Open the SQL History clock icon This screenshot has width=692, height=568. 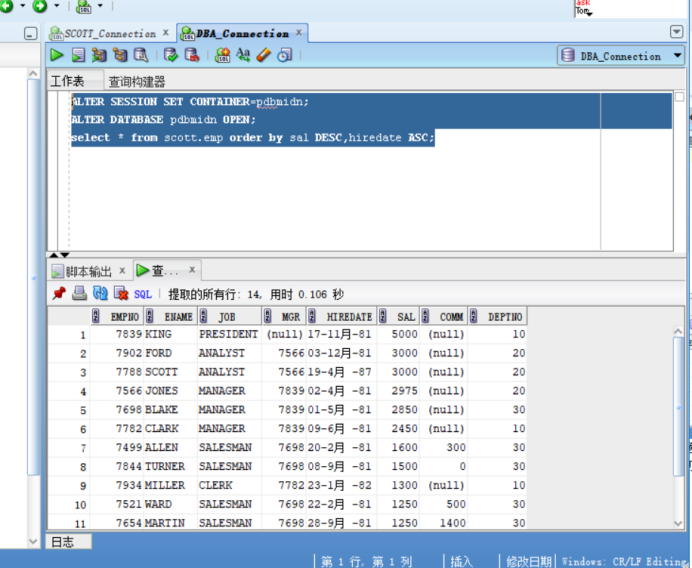[285, 55]
